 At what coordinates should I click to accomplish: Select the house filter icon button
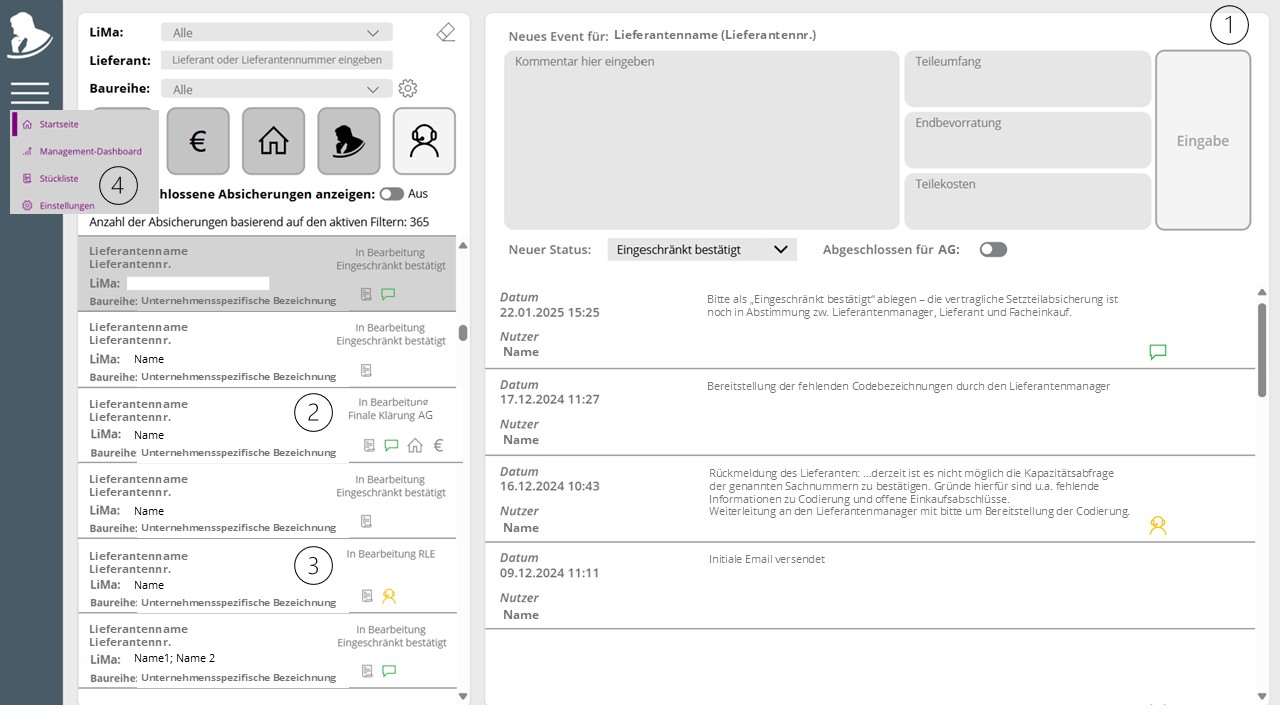coord(273,141)
